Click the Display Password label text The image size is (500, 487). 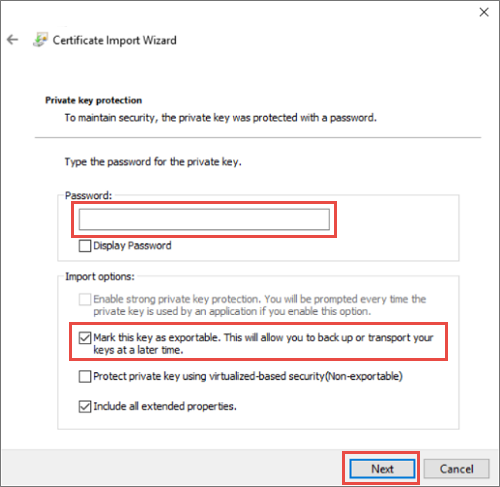pyautogui.click(x=132, y=246)
